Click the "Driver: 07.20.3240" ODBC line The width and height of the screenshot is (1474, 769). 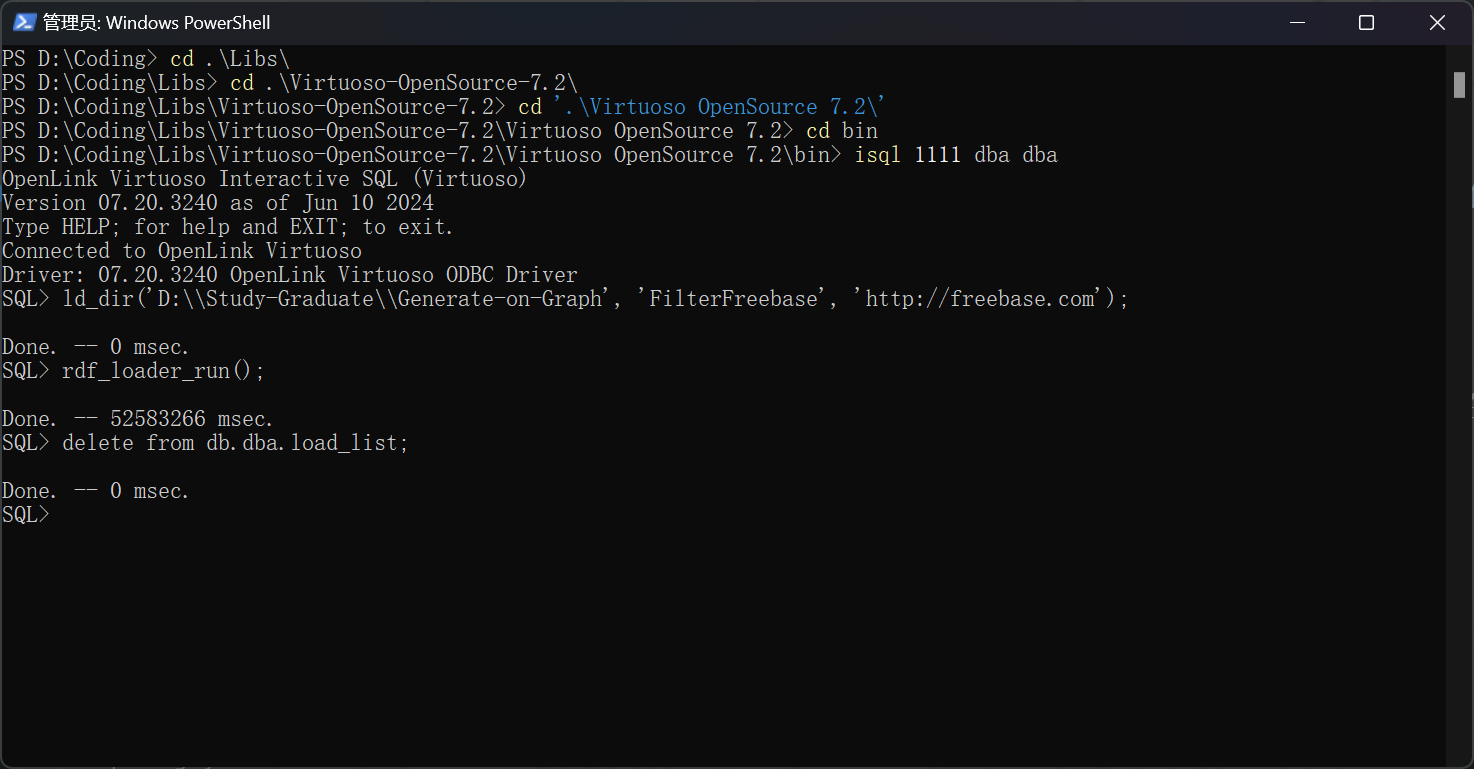290,275
